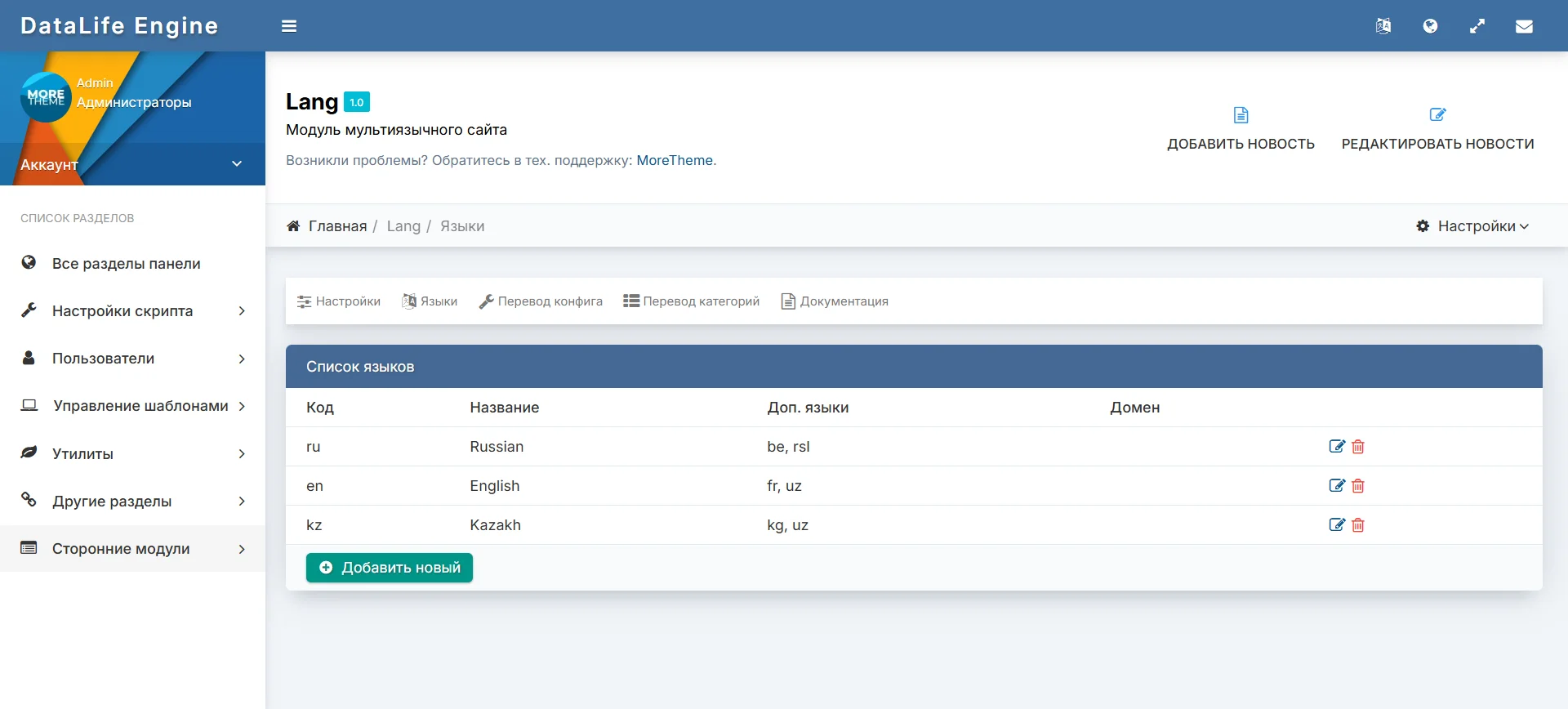Click the globe icon in top bar

point(1430,26)
